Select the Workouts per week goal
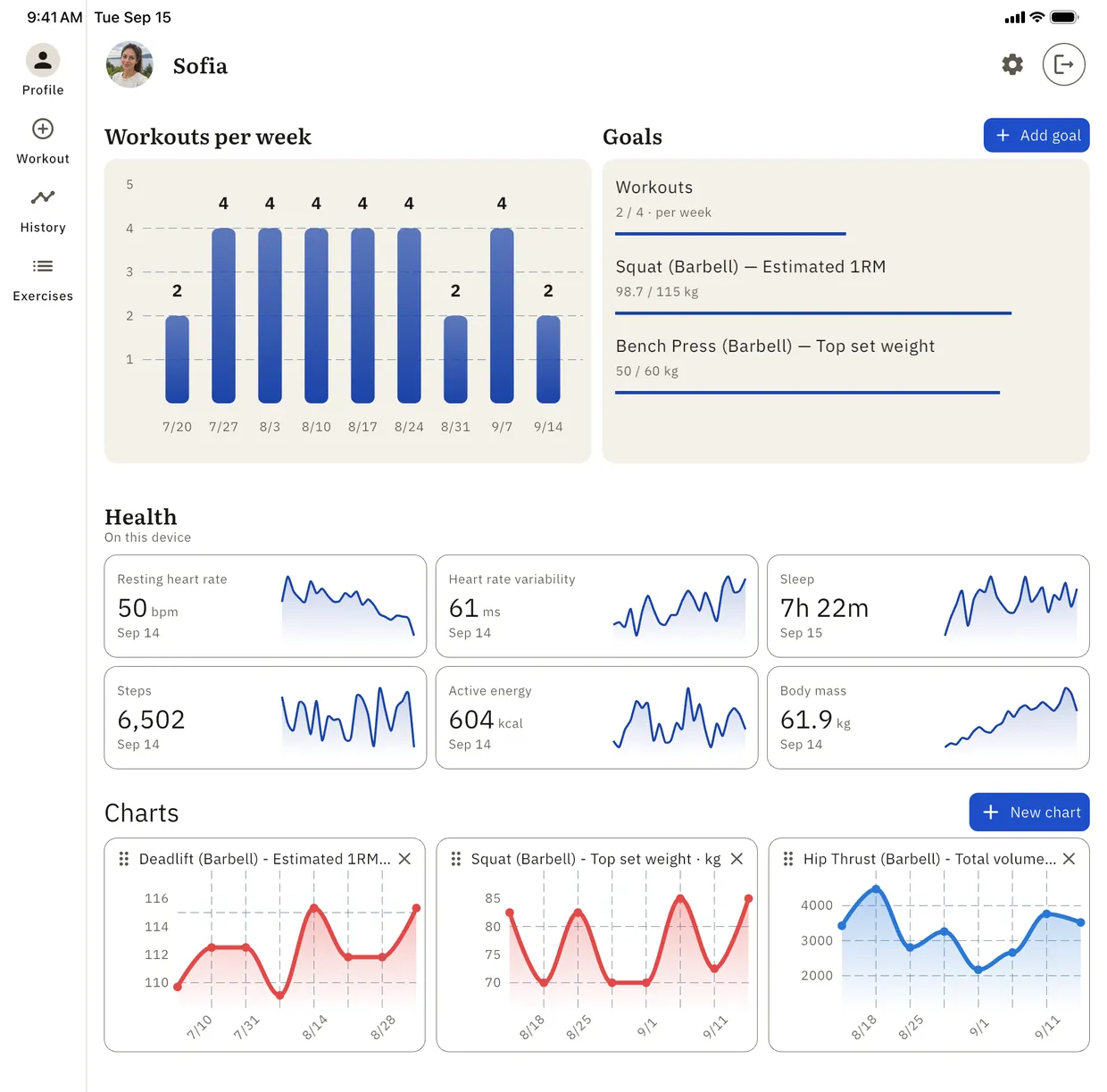 845,205
